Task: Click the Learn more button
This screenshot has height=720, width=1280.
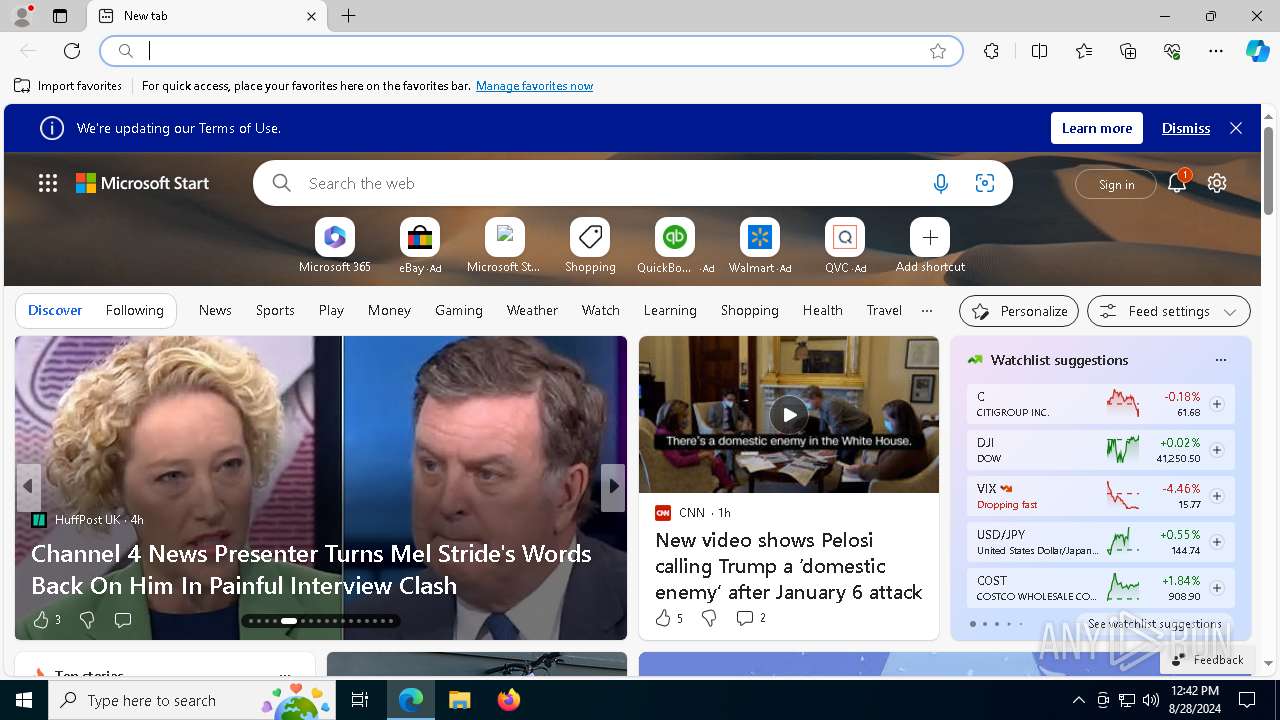Action: [x=1097, y=128]
